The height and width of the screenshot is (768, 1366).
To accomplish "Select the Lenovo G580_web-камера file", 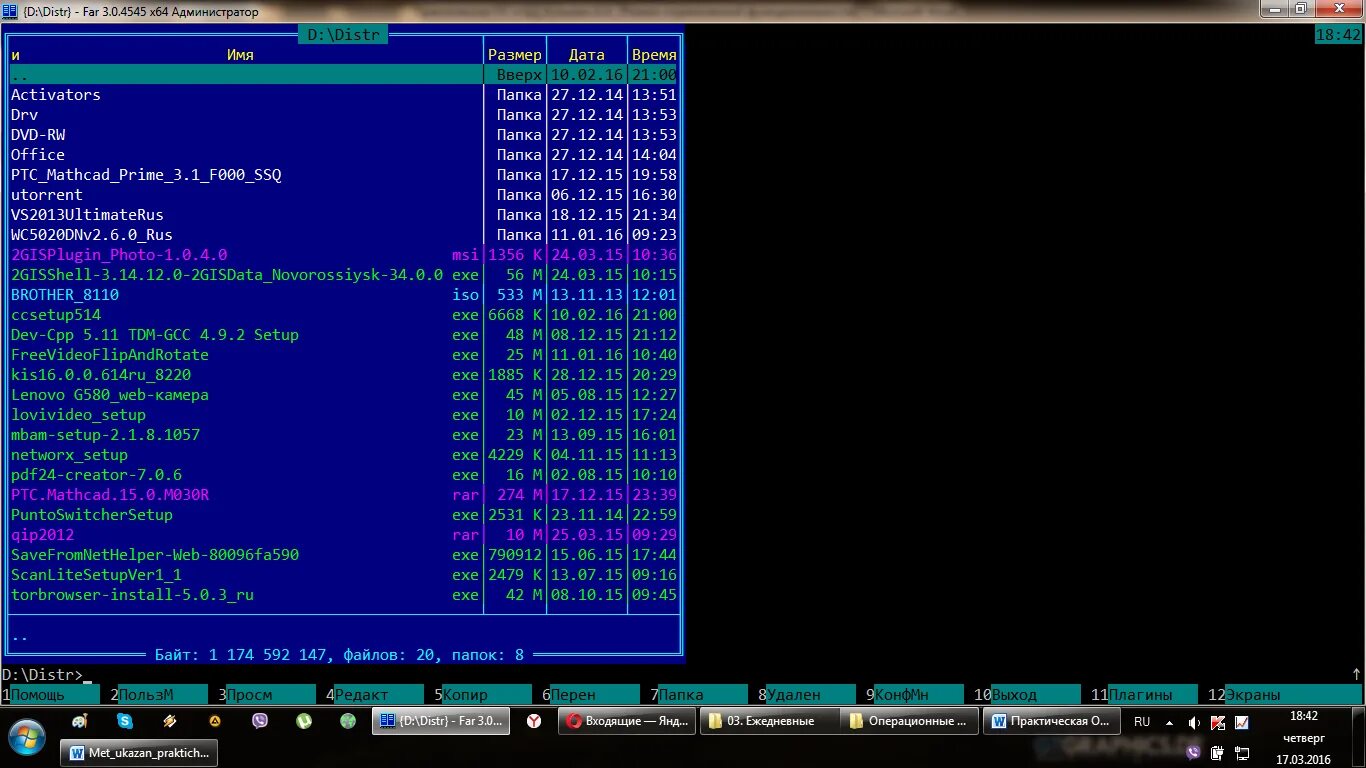I will click(x=343, y=395).
